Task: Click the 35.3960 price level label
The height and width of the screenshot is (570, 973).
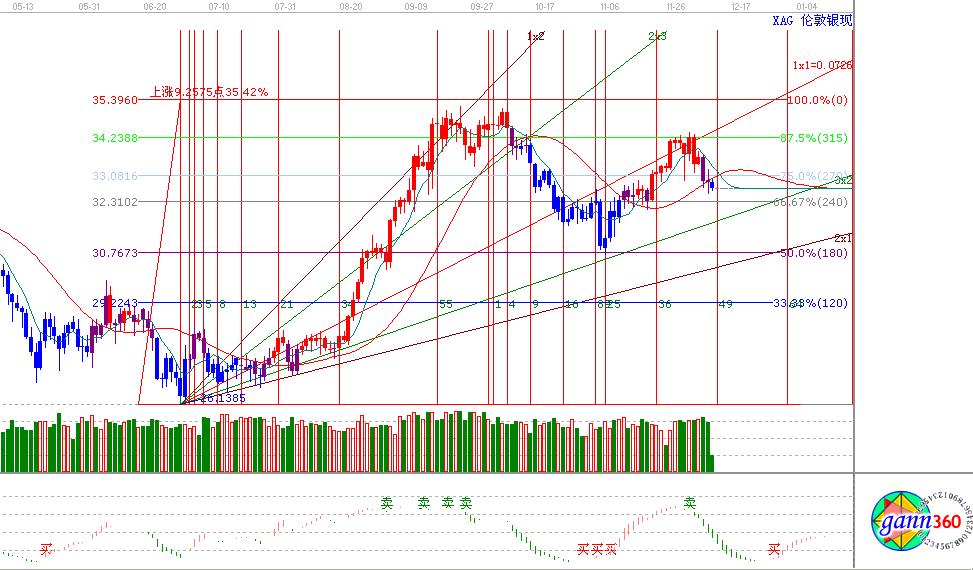Action: (x=114, y=100)
